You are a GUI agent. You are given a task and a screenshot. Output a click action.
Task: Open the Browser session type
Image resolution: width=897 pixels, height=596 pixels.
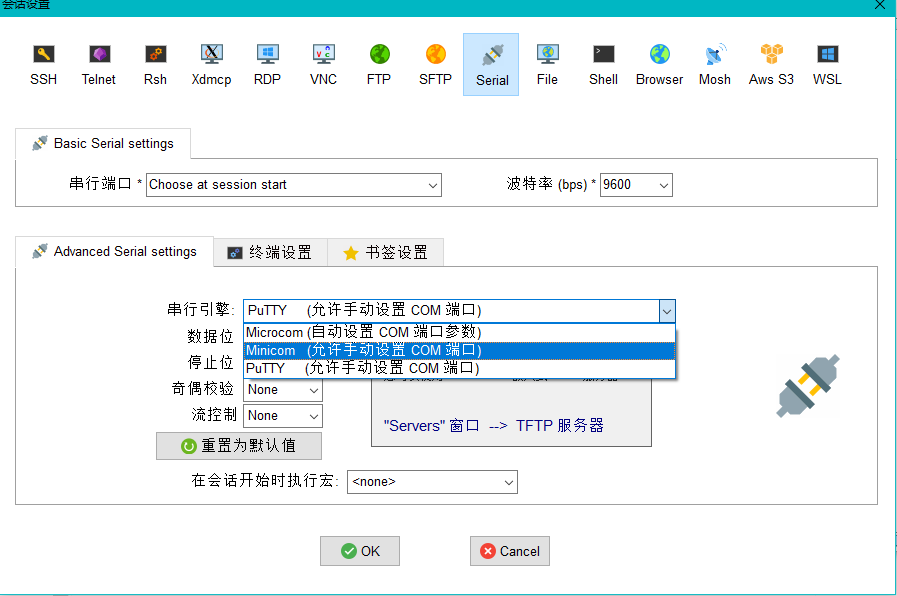click(x=659, y=64)
